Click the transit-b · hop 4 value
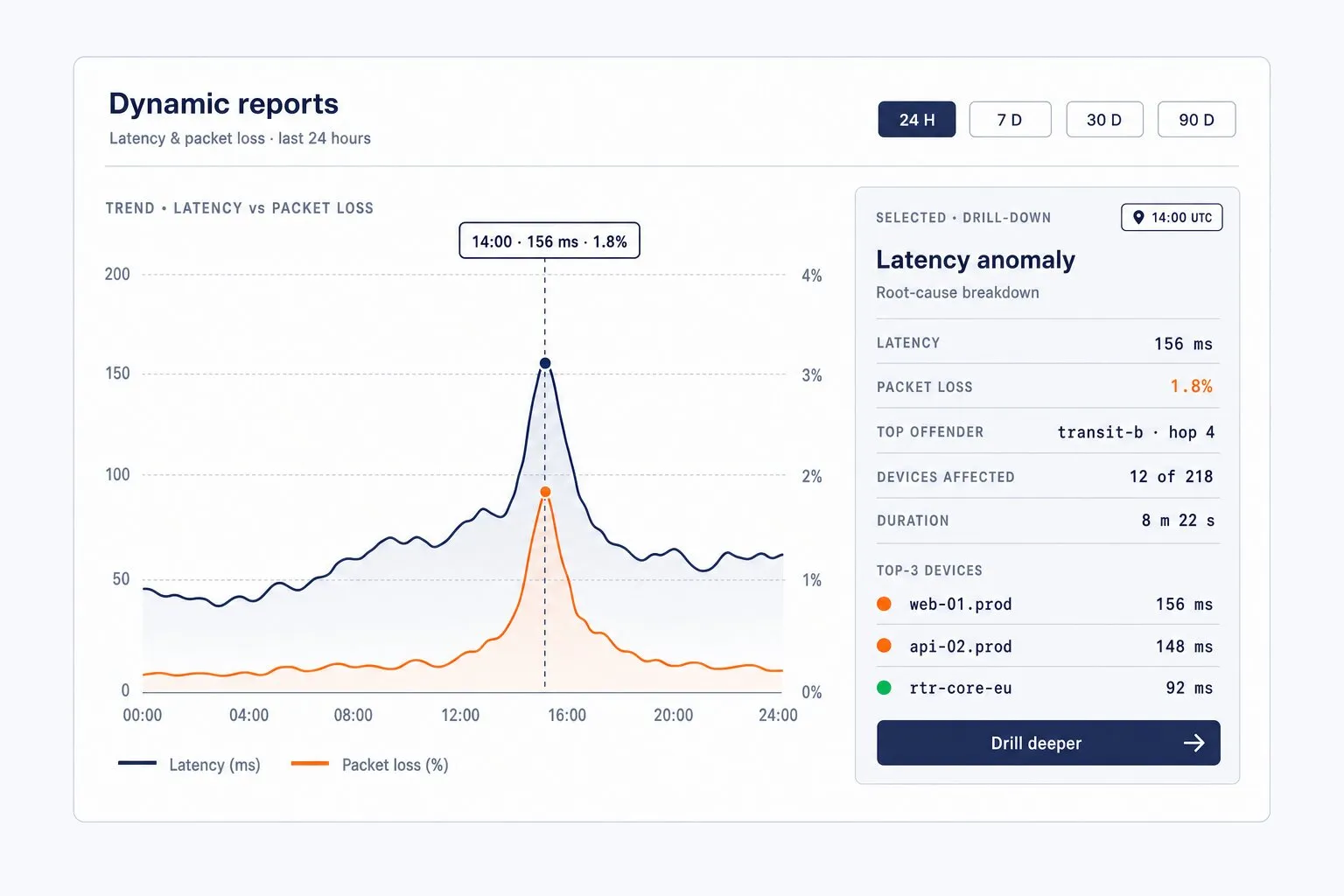The height and width of the screenshot is (896, 1344). tap(1136, 432)
